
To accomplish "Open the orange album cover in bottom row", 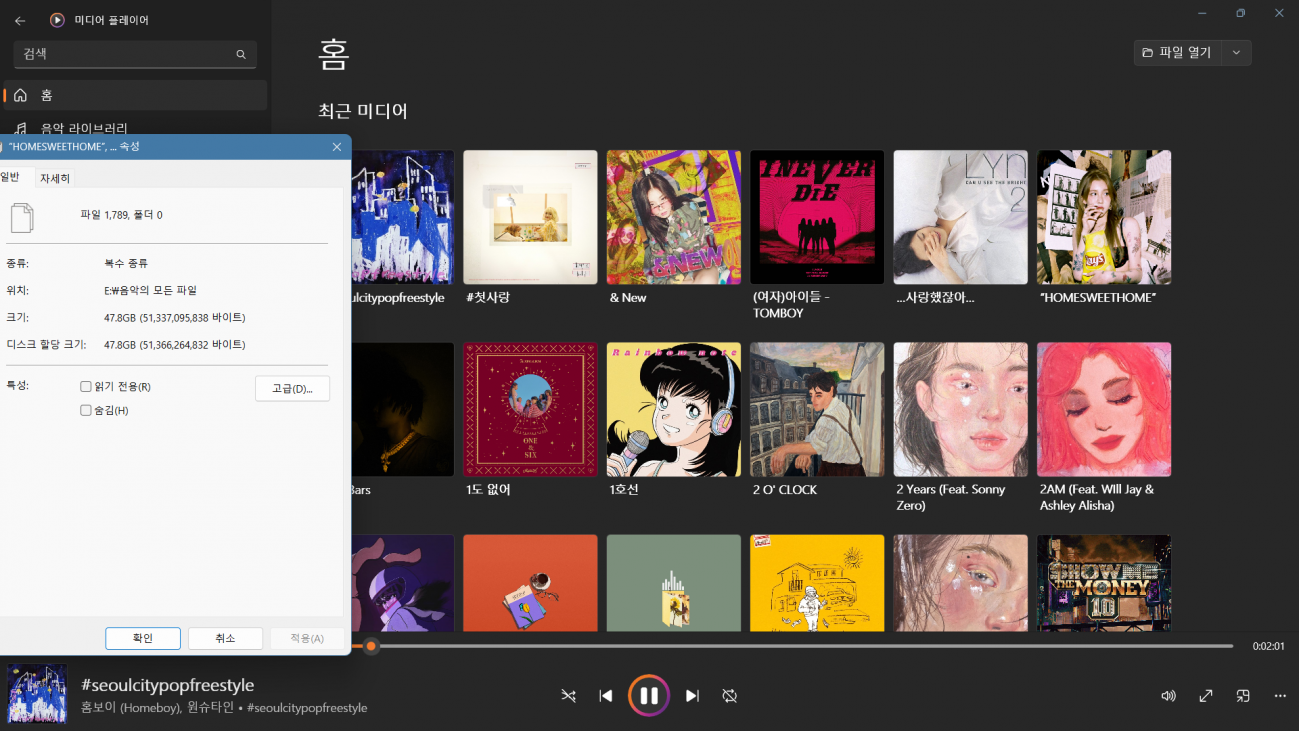I will point(530,583).
